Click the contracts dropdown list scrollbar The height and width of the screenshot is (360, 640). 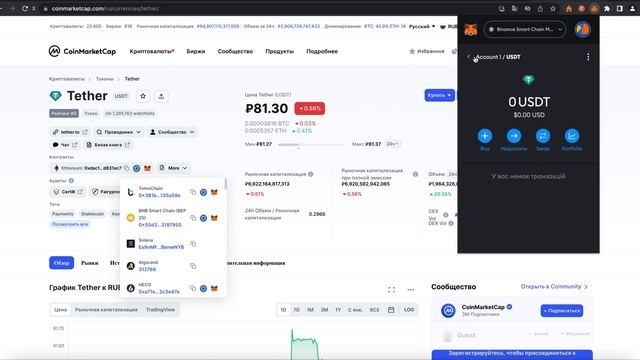pos(225,184)
